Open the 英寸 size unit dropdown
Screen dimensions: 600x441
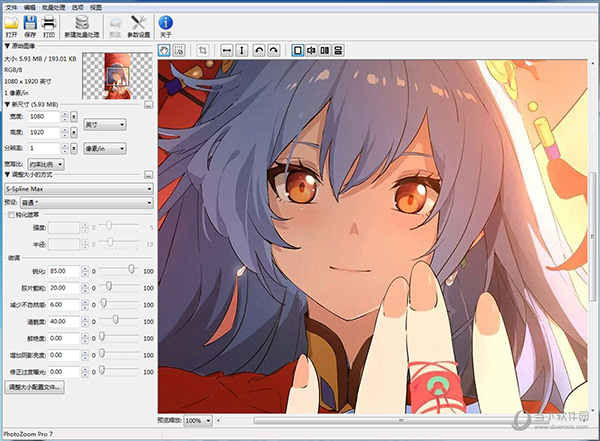(105, 125)
